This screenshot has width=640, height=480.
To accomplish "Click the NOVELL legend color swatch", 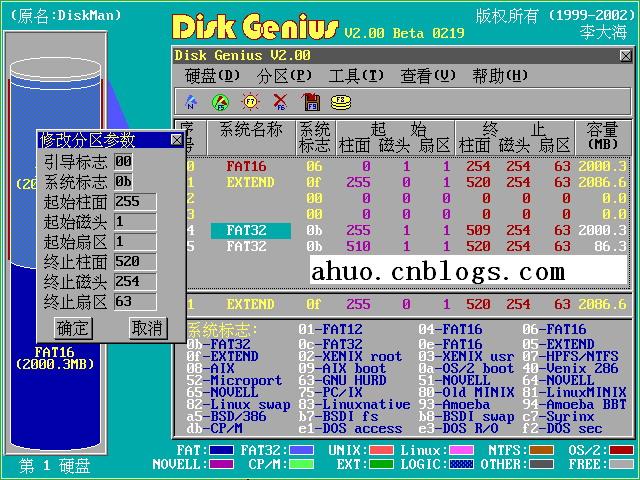I will (221, 464).
